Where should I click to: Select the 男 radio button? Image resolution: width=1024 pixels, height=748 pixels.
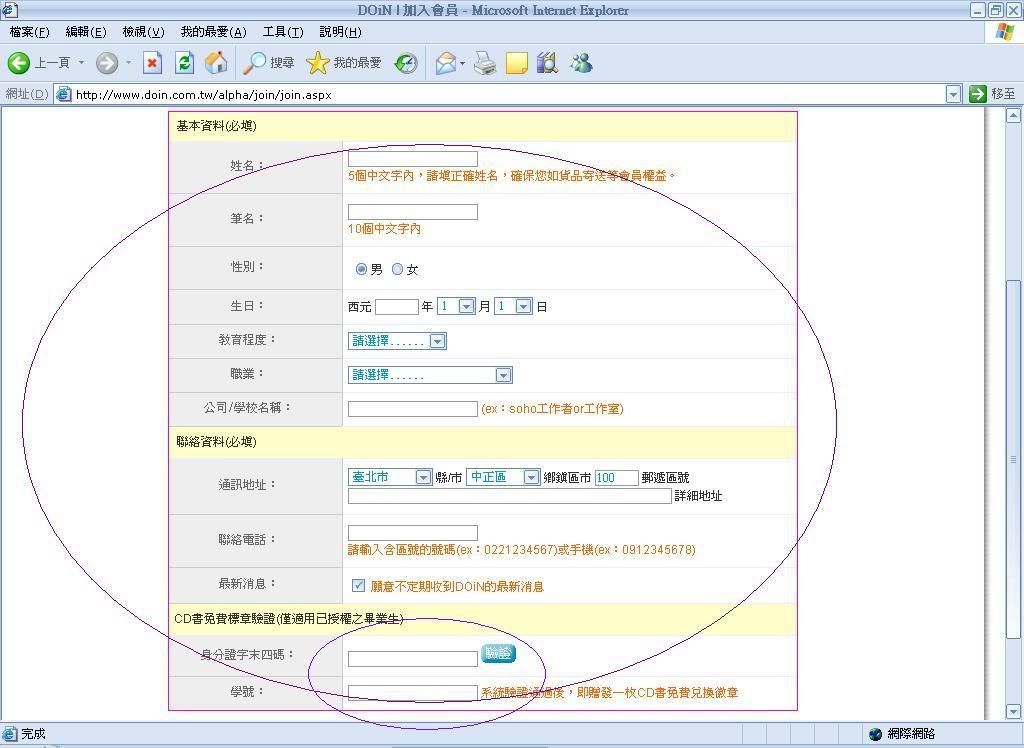(361, 269)
